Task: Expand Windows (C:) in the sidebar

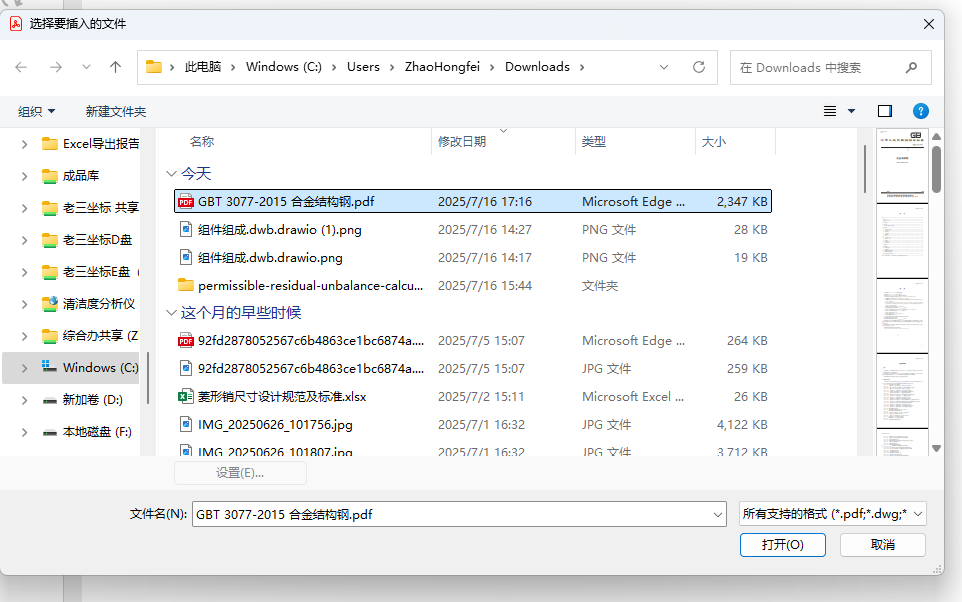Action: pos(26,368)
